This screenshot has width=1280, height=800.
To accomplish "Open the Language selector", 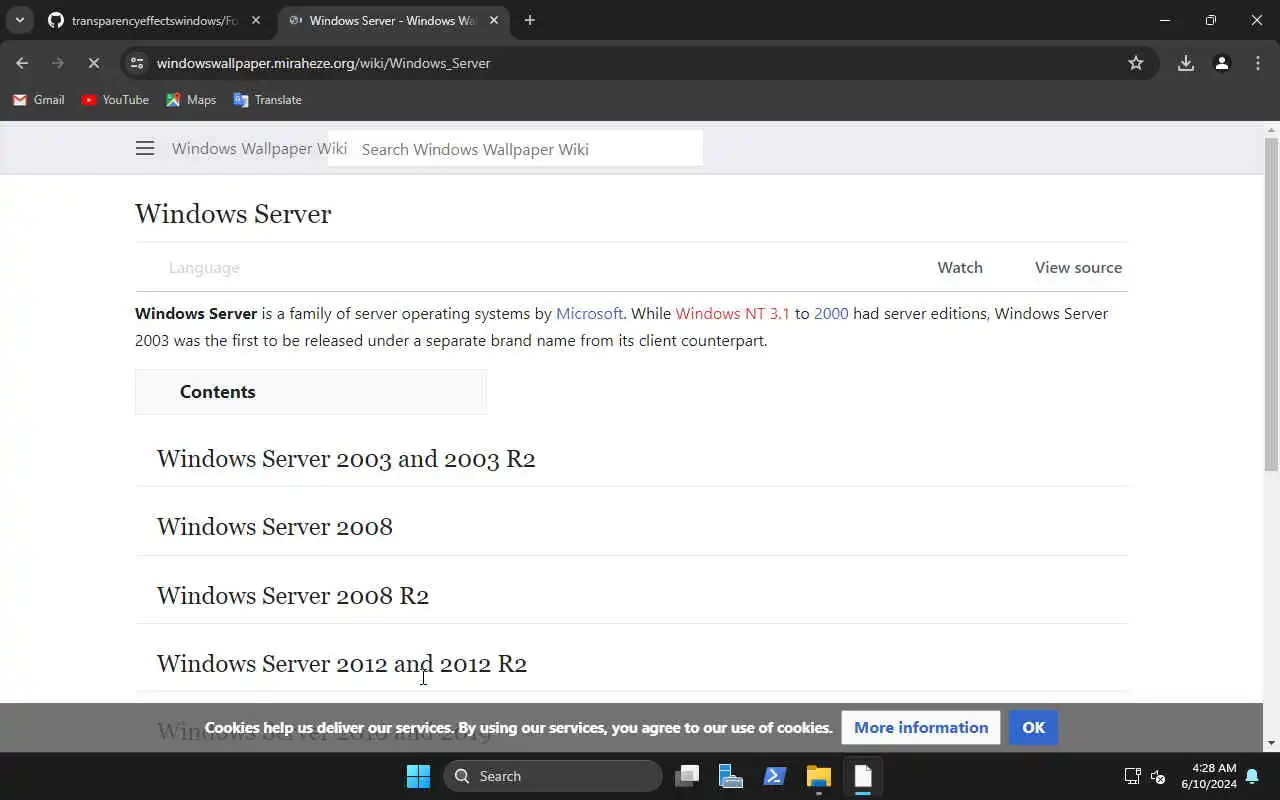I will click(204, 268).
